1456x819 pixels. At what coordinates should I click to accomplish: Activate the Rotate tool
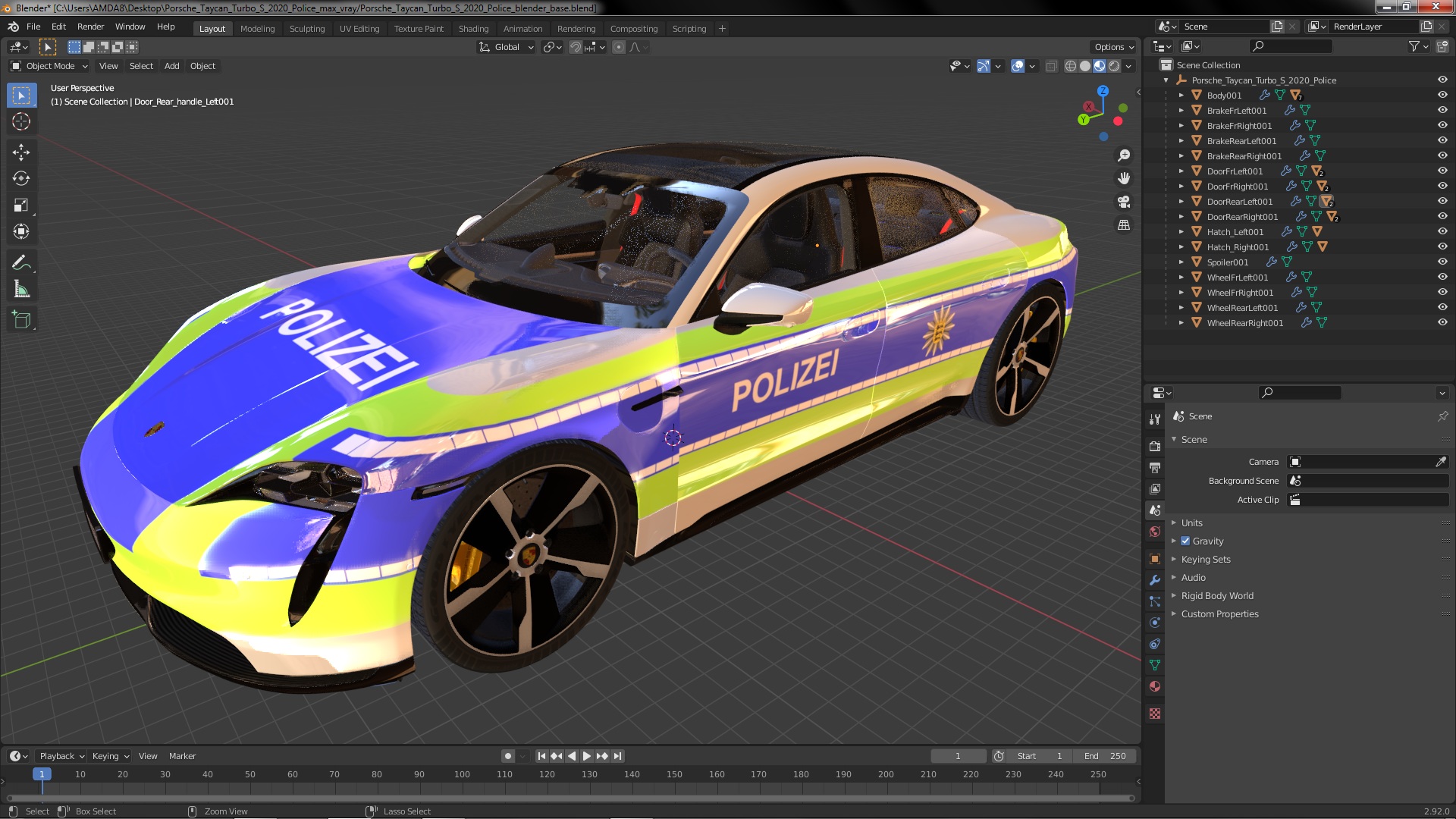(x=21, y=178)
